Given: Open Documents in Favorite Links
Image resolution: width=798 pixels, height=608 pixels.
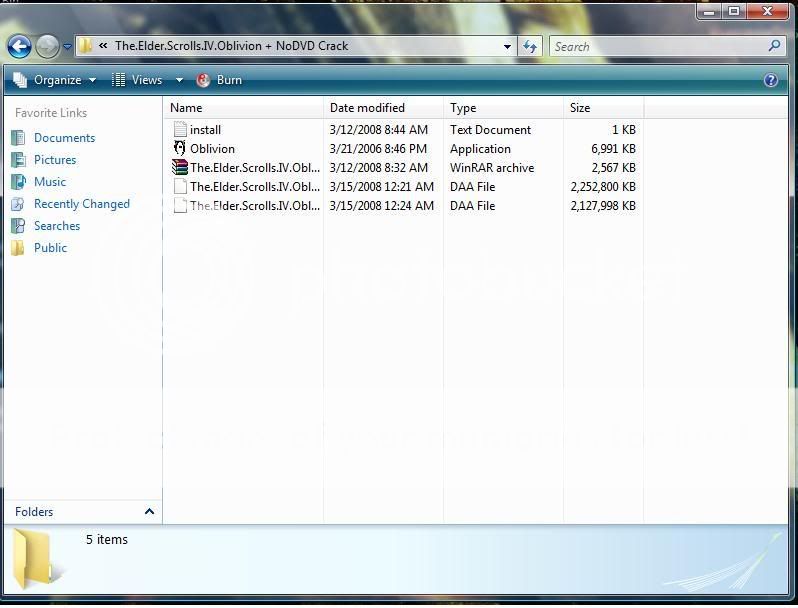Looking at the screenshot, I should click(x=64, y=138).
